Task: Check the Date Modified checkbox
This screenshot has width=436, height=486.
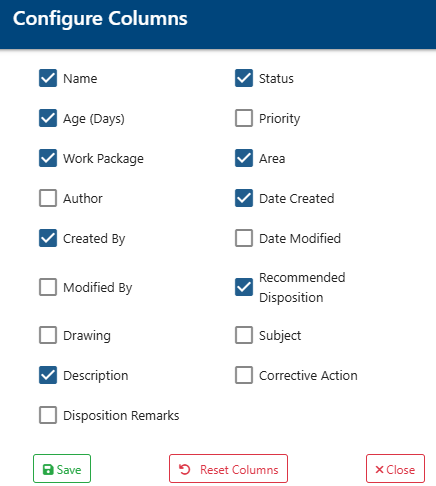Action: click(244, 238)
